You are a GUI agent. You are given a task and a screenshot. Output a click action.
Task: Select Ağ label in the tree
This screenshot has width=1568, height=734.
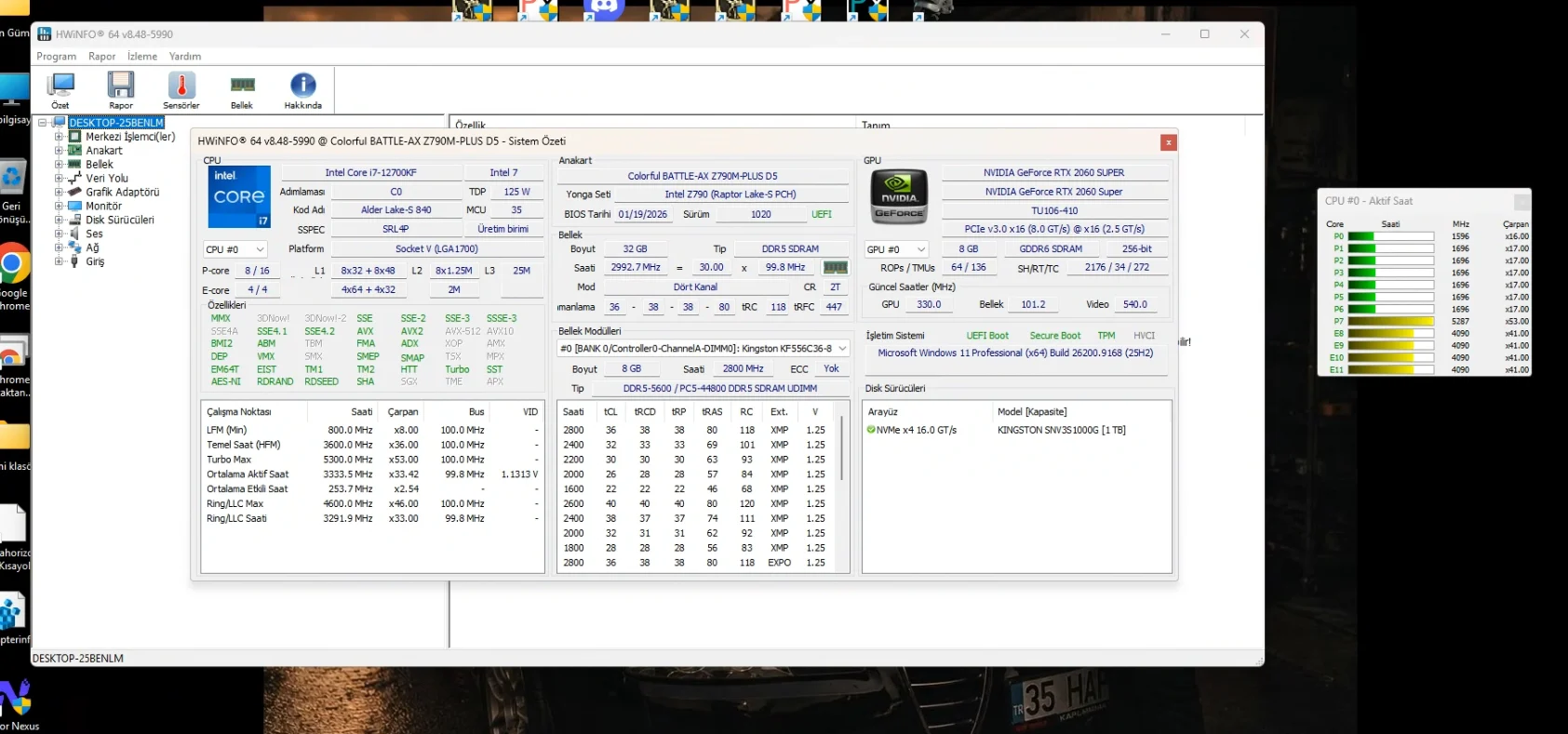pyautogui.click(x=92, y=248)
